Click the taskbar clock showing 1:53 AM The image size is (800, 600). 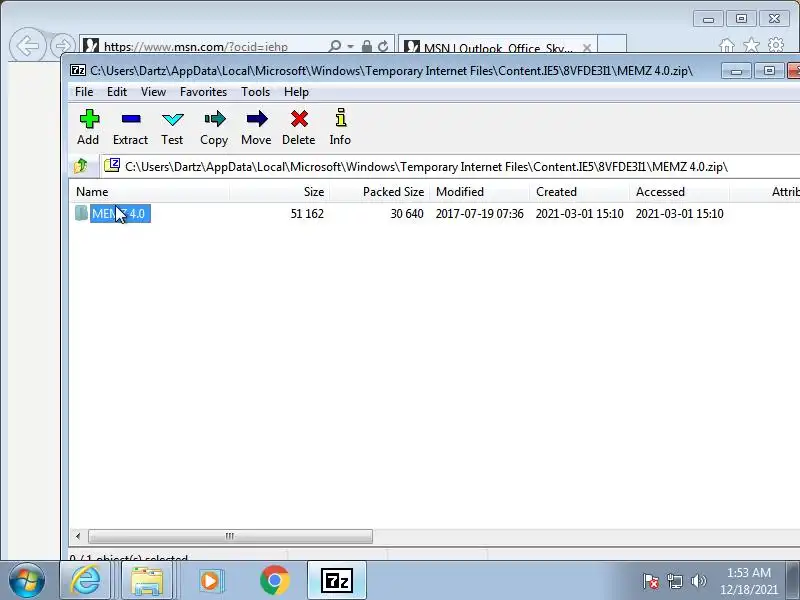pos(748,581)
